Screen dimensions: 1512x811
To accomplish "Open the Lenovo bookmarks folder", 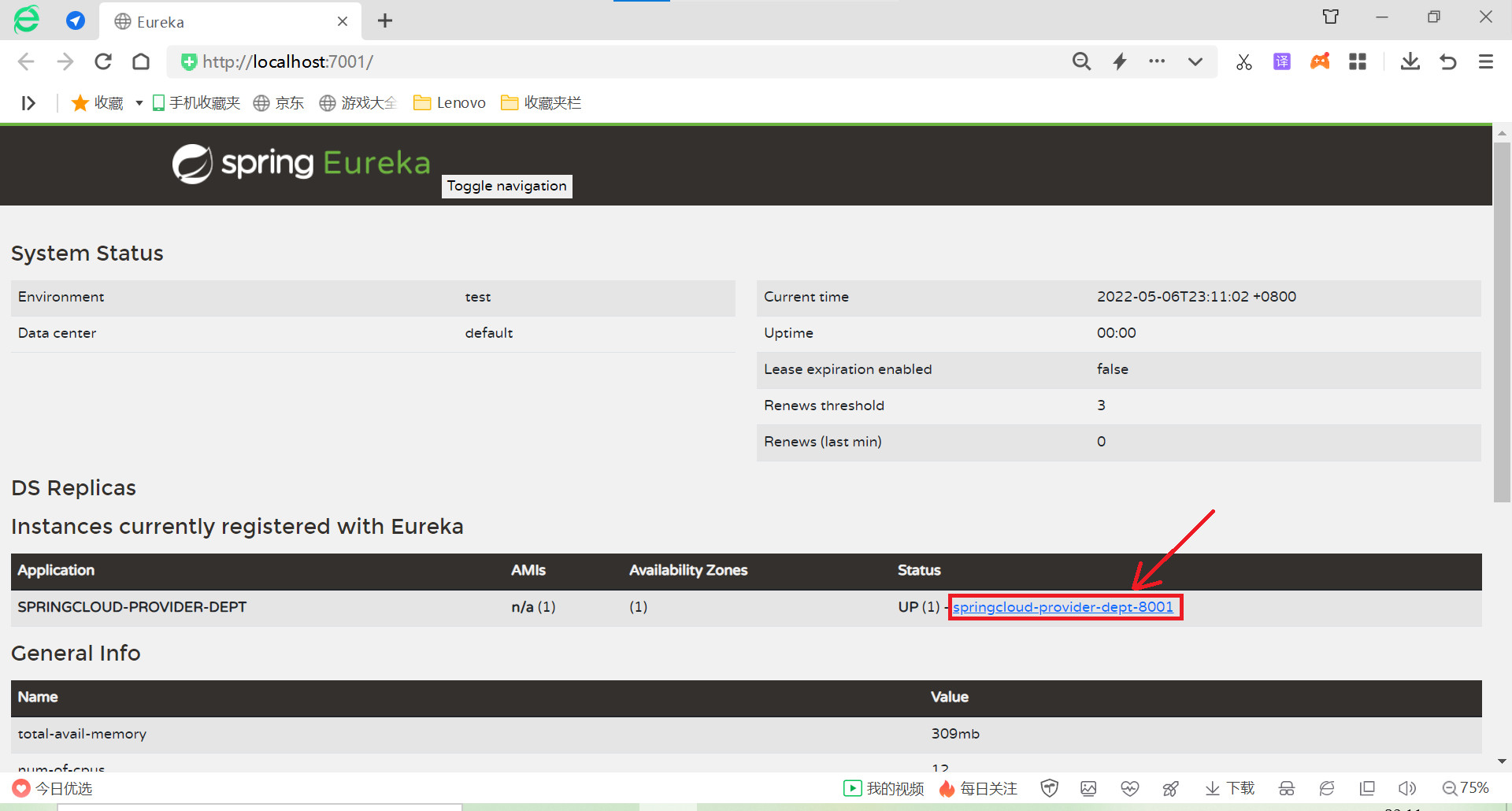I will 450,103.
